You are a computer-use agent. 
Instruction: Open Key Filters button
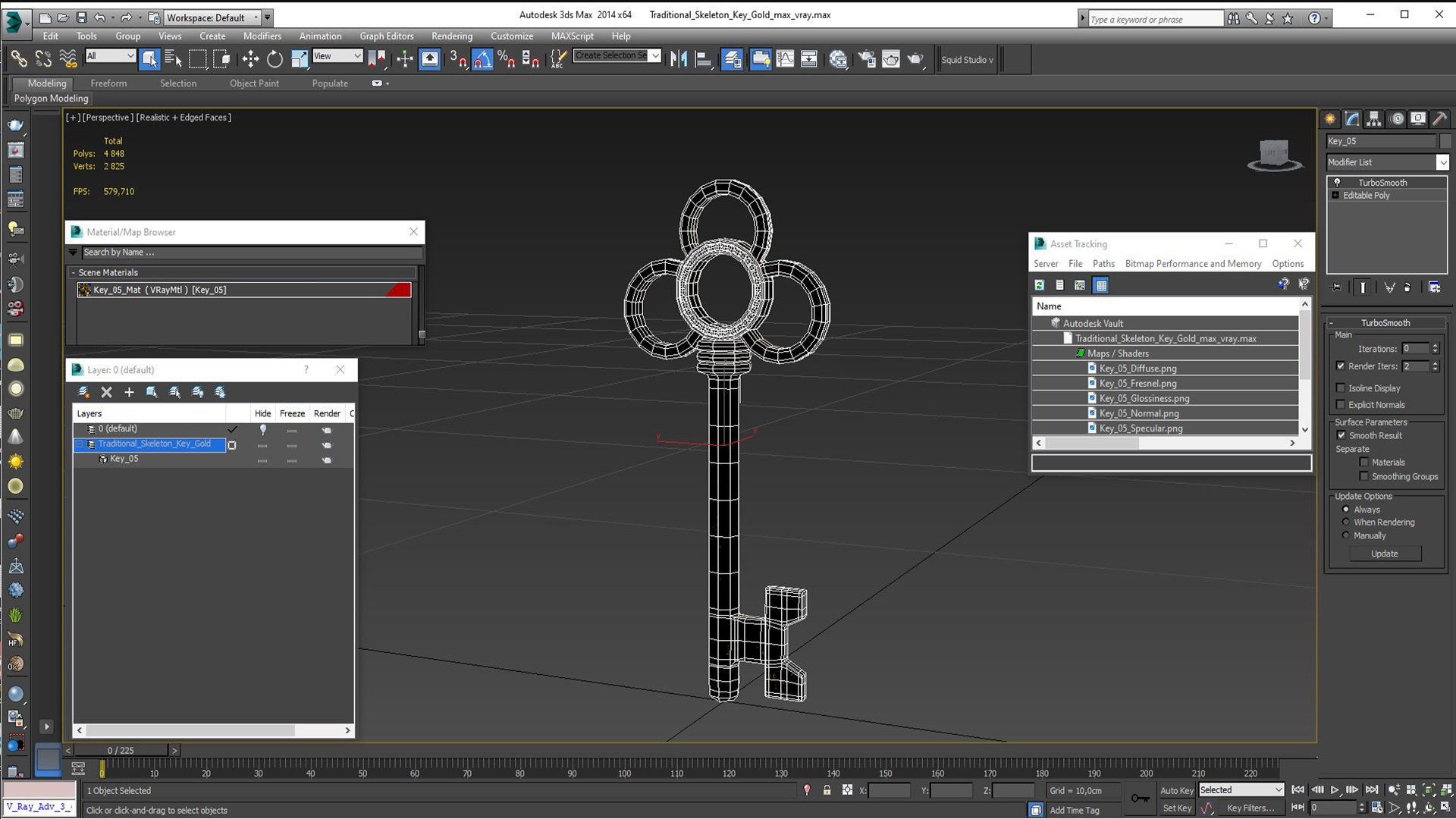pyautogui.click(x=1251, y=808)
